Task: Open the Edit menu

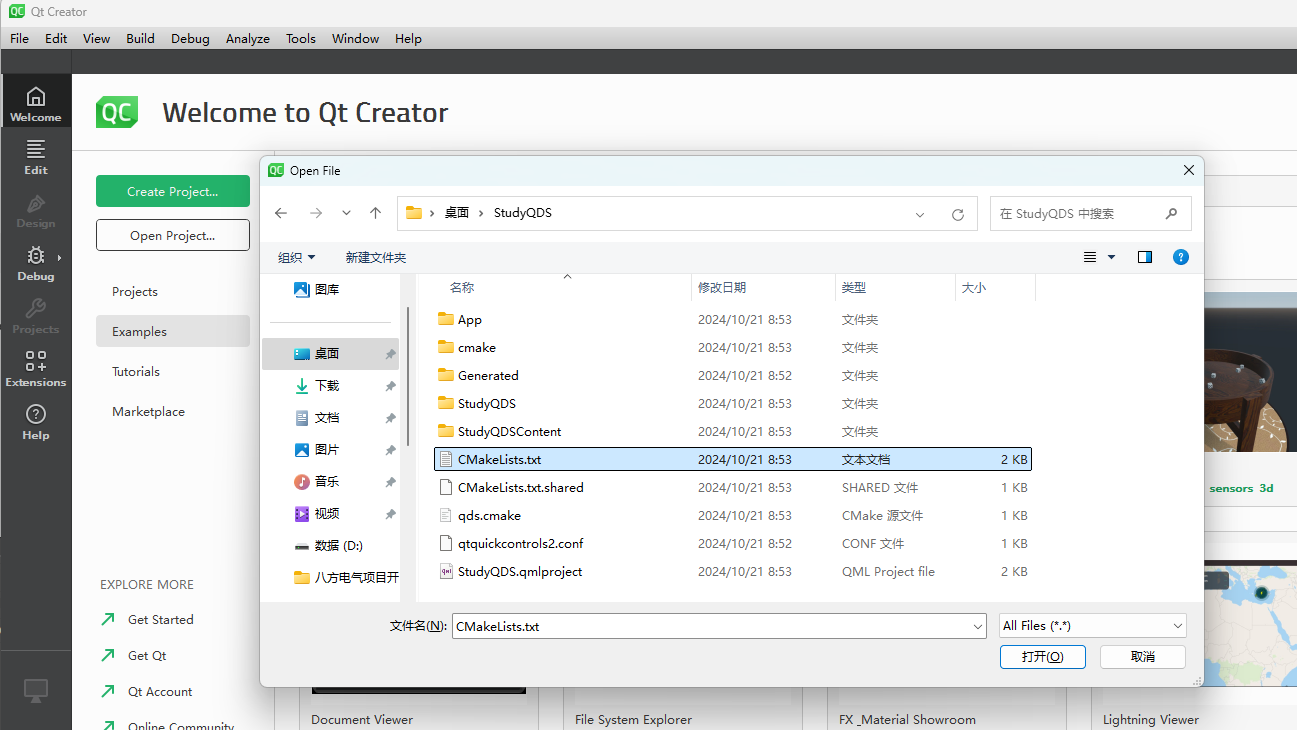Action: (x=56, y=38)
